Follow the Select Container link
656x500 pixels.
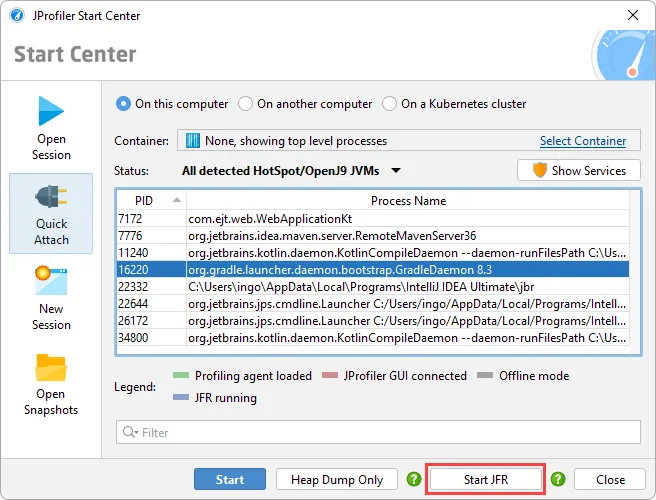[x=583, y=141]
